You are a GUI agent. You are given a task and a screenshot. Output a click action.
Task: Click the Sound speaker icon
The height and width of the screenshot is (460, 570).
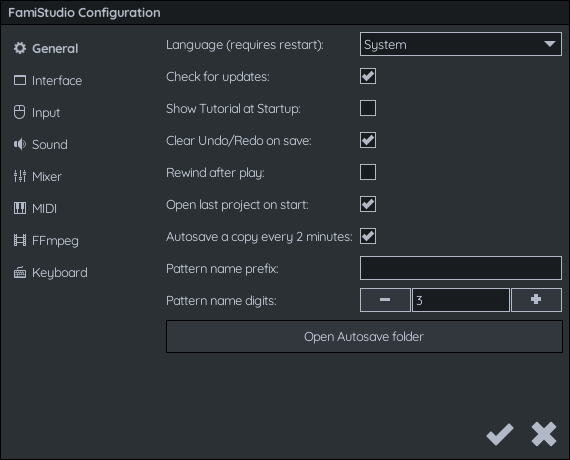[x=20, y=144]
